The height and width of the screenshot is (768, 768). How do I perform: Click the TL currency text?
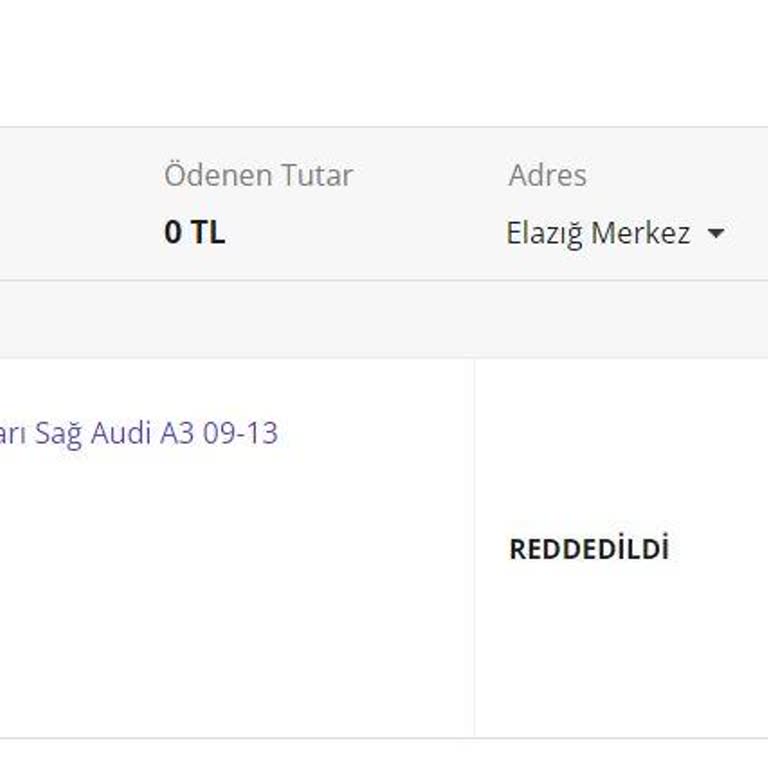pyautogui.click(x=208, y=233)
